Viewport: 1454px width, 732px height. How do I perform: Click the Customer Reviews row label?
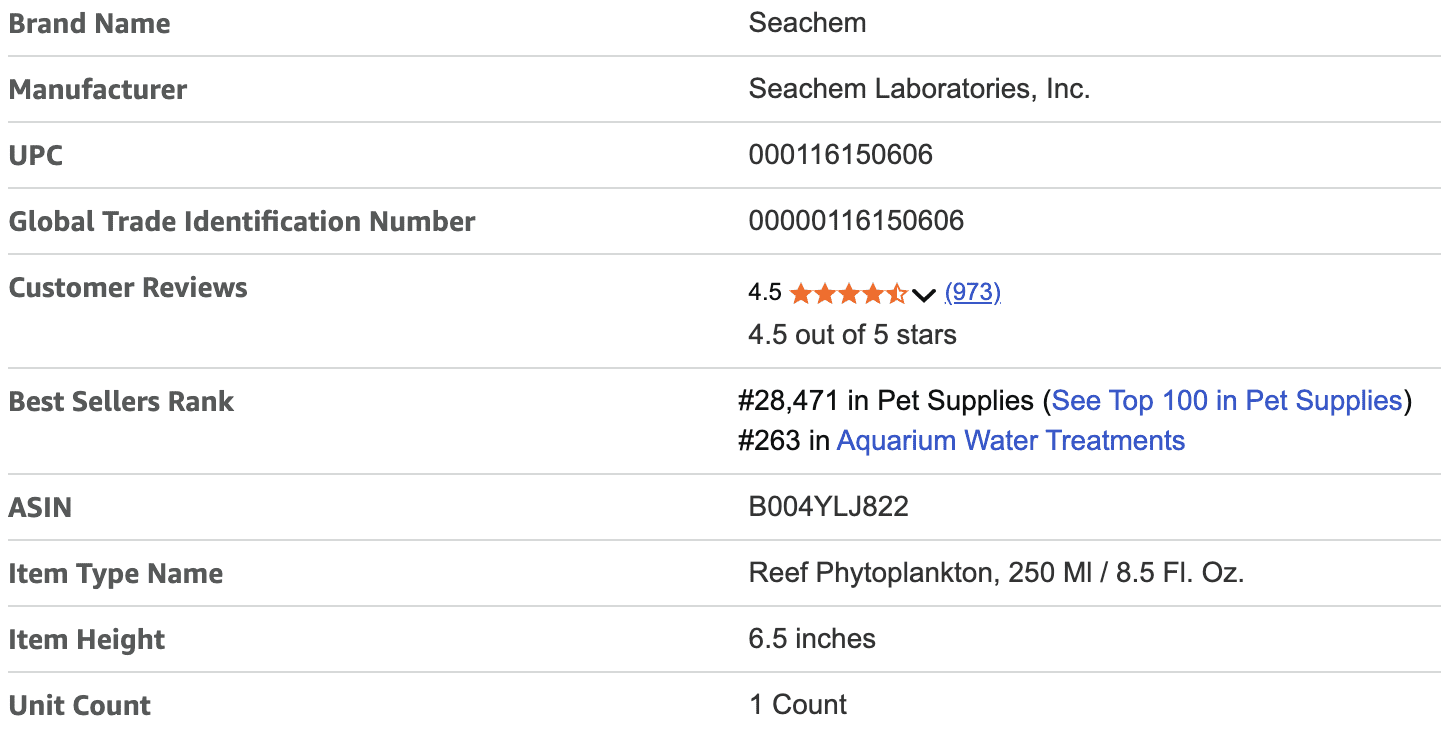pos(128,288)
